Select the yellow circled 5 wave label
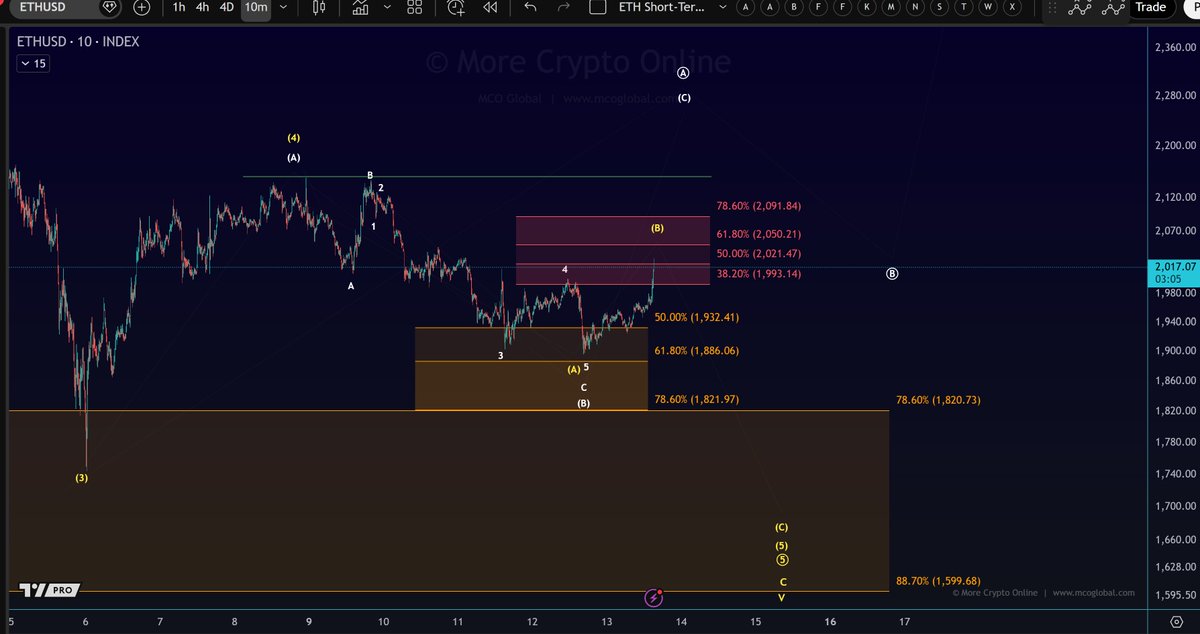 [782, 560]
